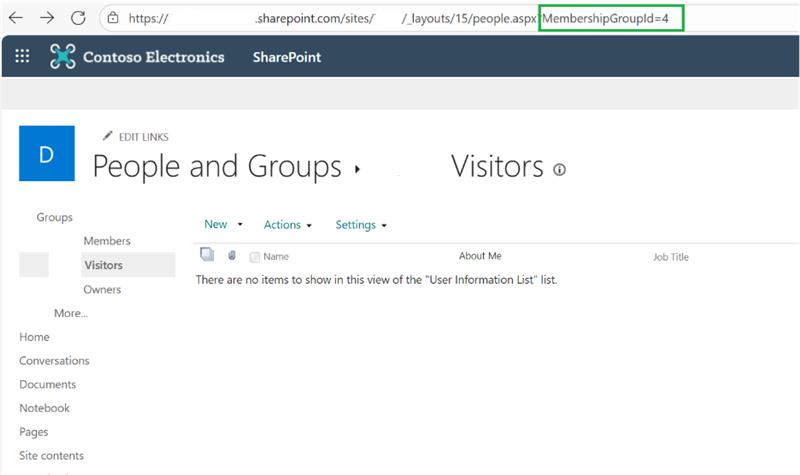Click the Contoso Electronics drone logo
The height and width of the screenshot is (475, 800).
pos(63,56)
